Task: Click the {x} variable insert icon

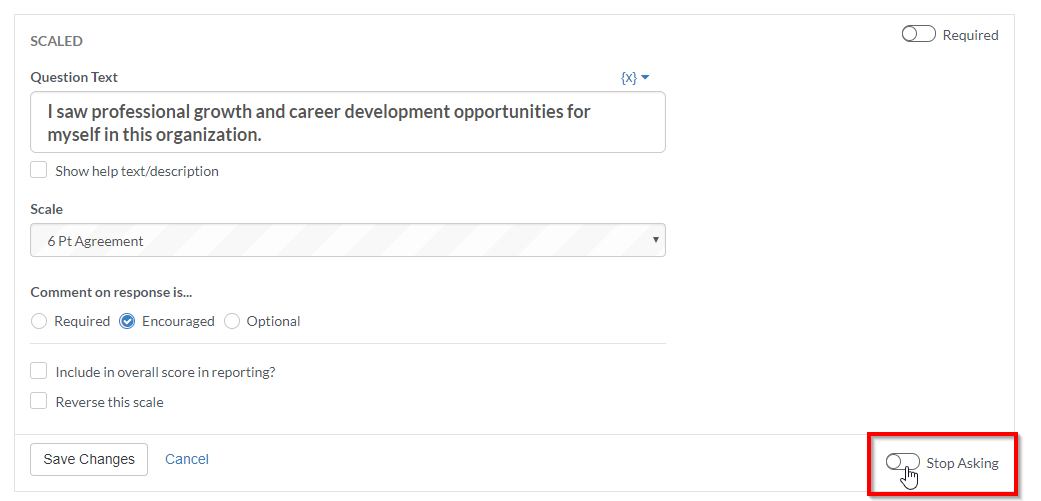Action: (629, 78)
